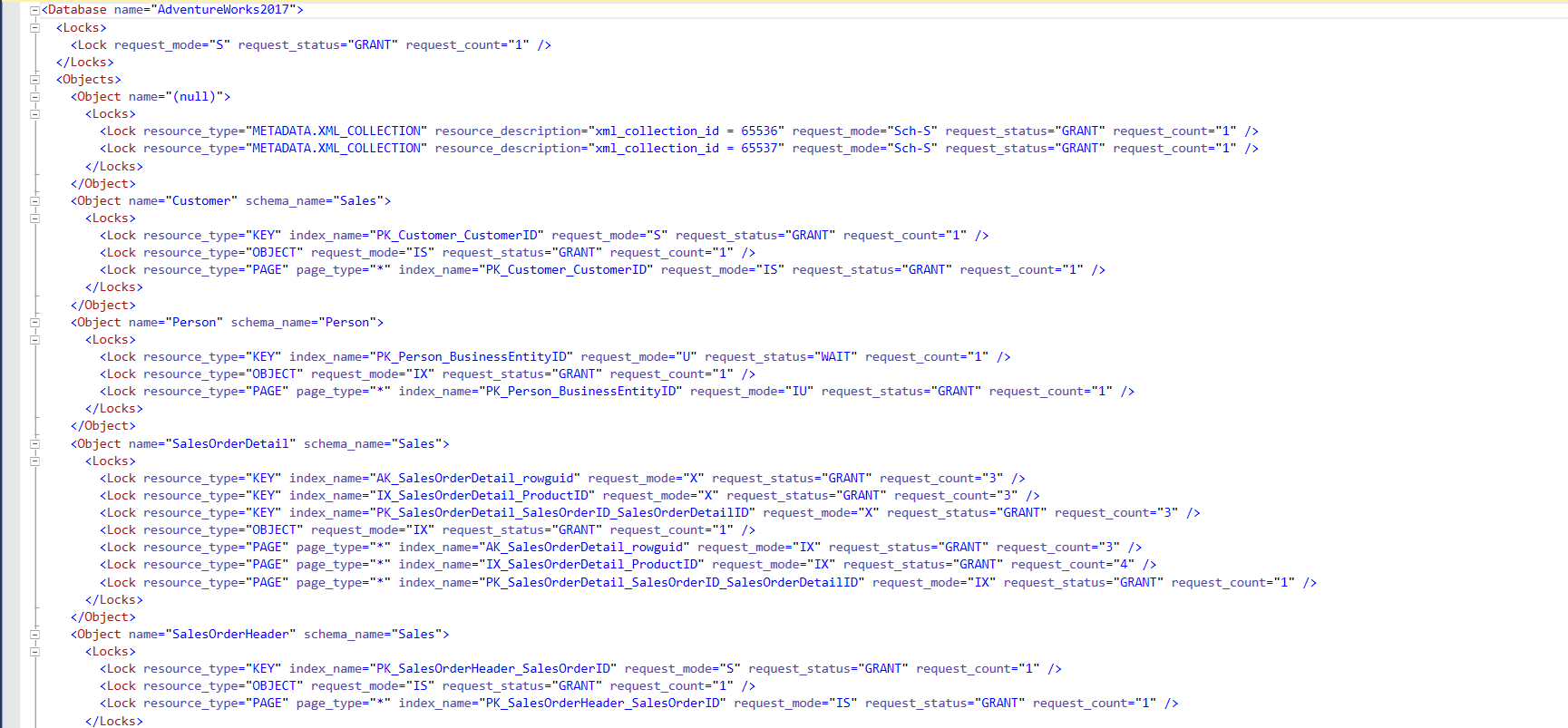Collapse the SalesOrderDetail object node

34,444
